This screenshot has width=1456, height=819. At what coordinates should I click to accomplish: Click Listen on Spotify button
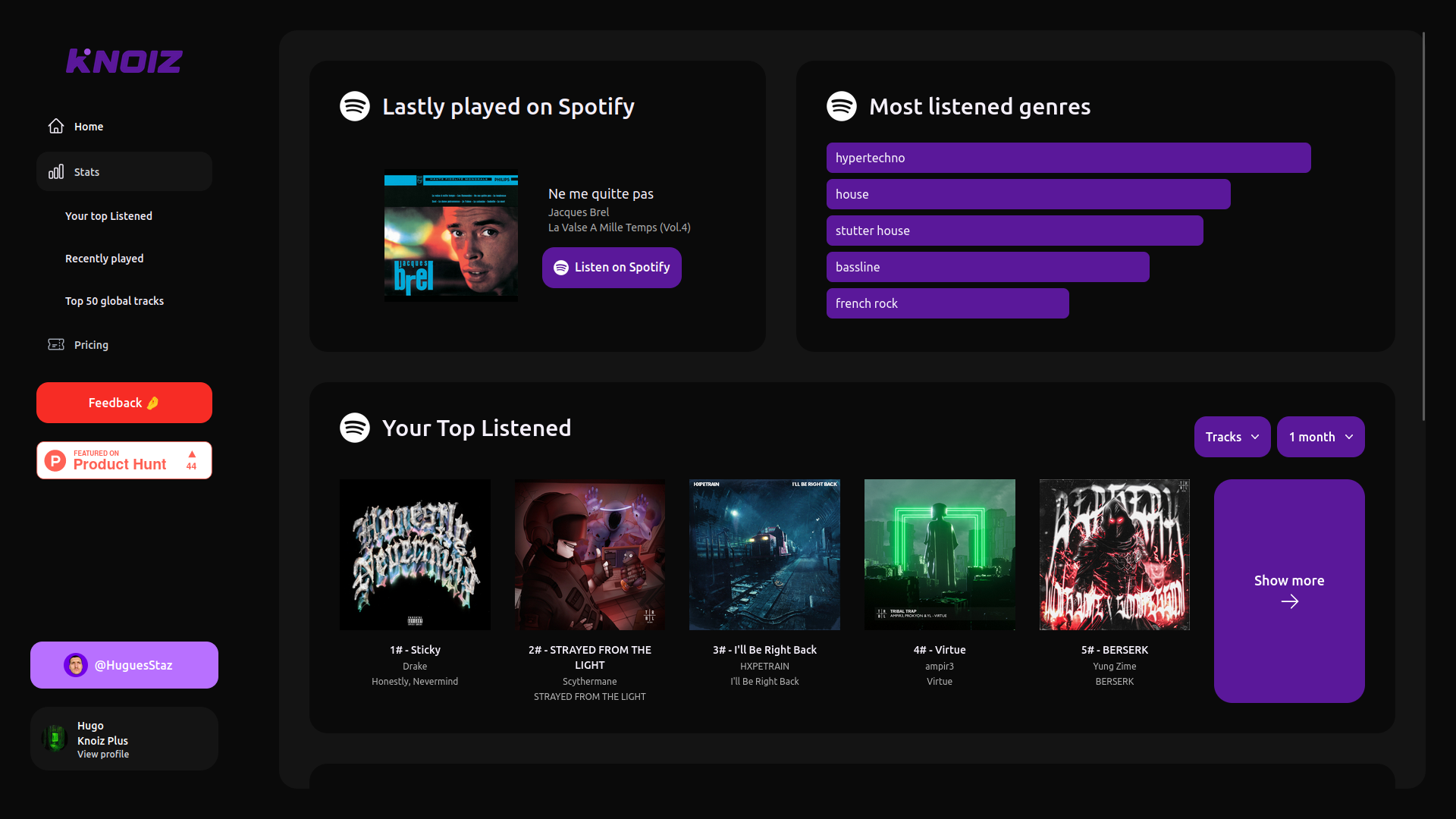[x=611, y=268]
